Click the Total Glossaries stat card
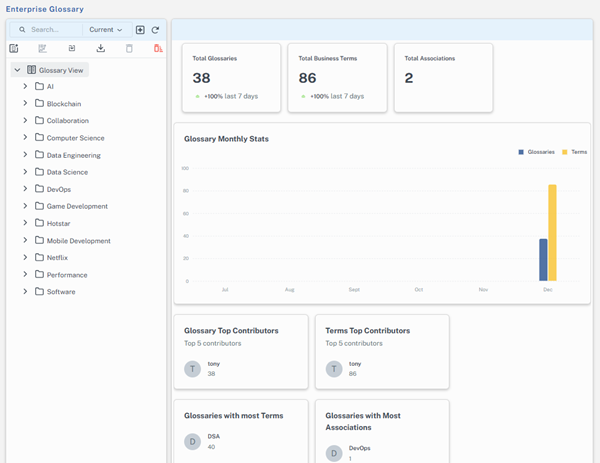 pyautogui.click(x=228, y=78)
